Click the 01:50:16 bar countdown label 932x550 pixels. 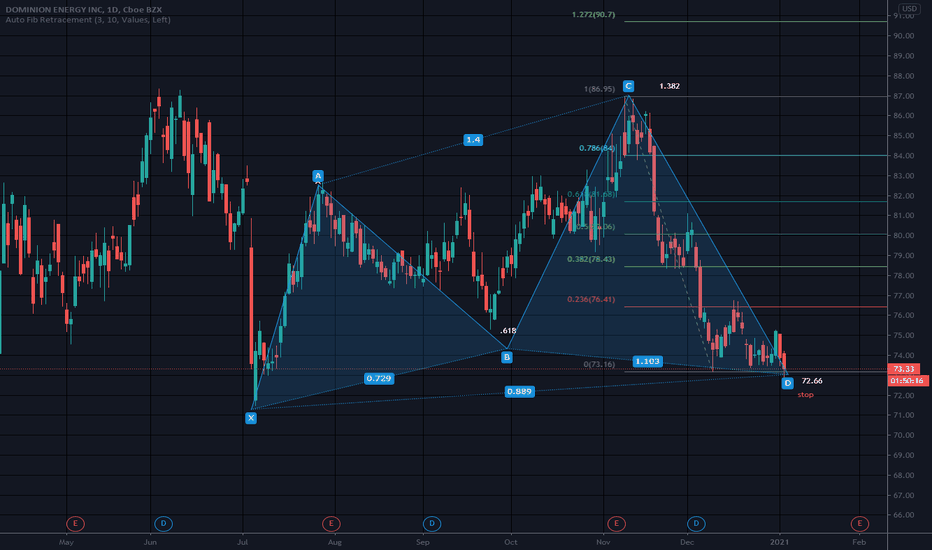click(907, 381)
